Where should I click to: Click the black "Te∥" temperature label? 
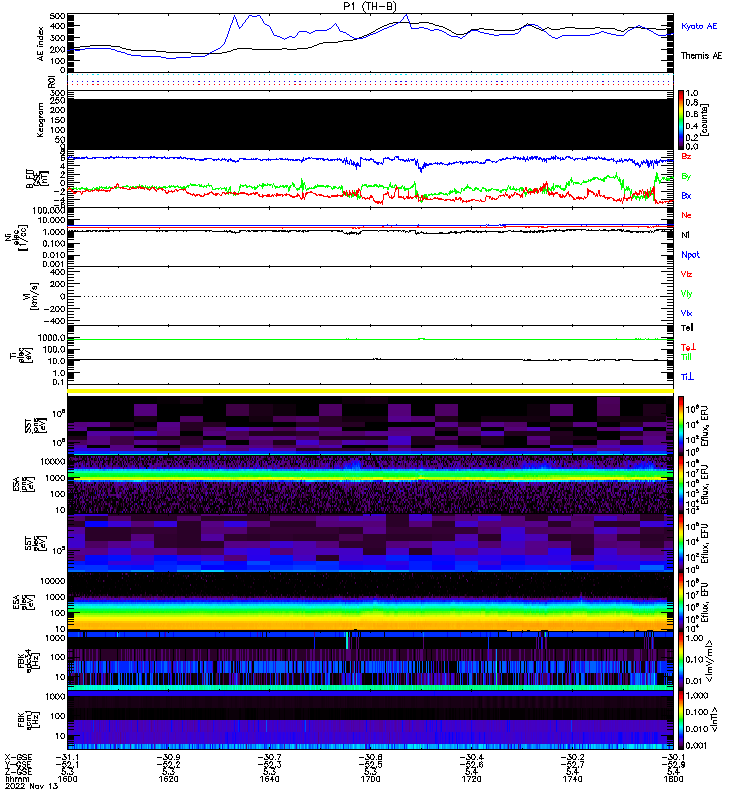pyautogui.click(x=687, y=328)
